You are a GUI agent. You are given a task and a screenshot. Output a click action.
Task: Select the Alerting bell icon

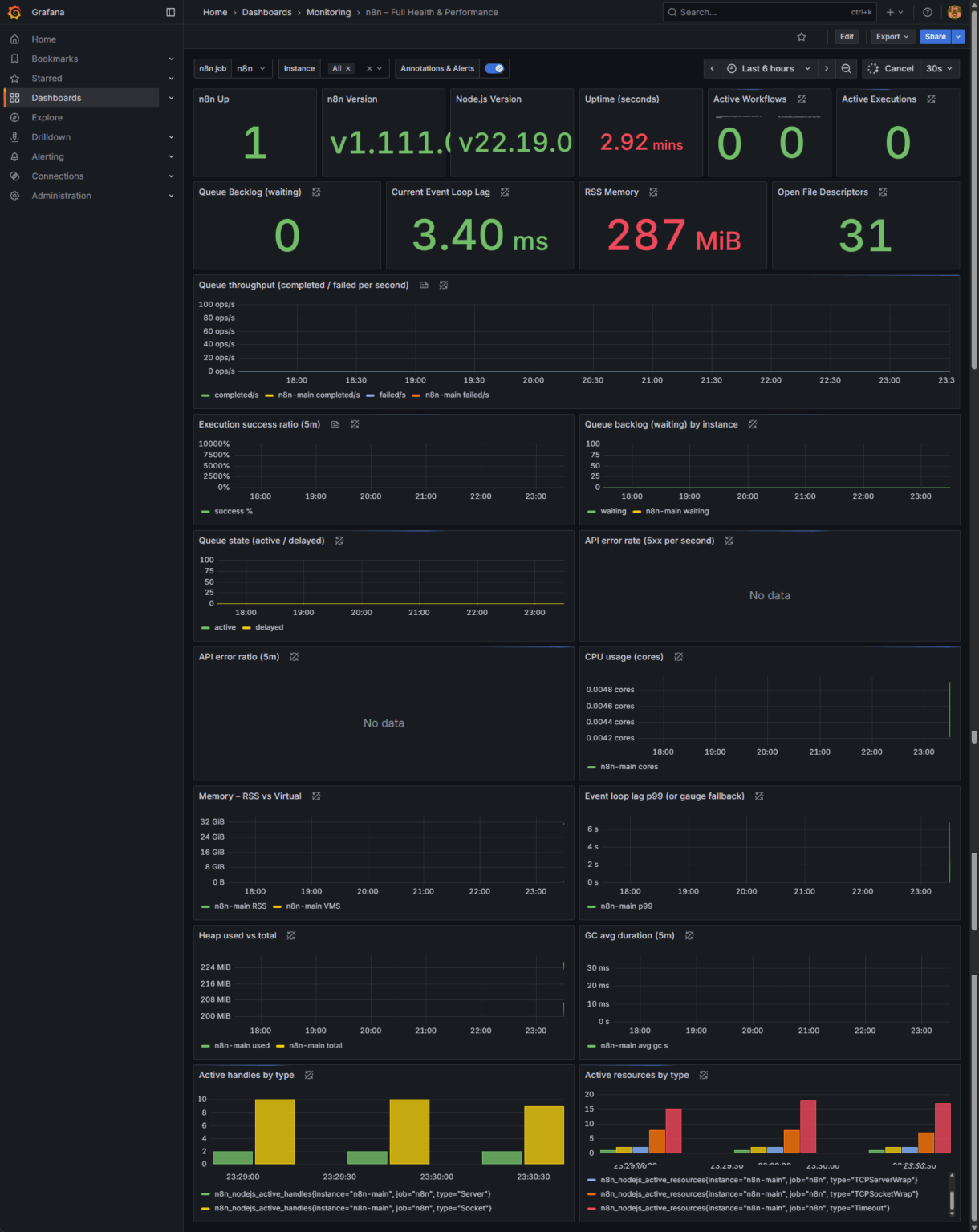point(14,156)
